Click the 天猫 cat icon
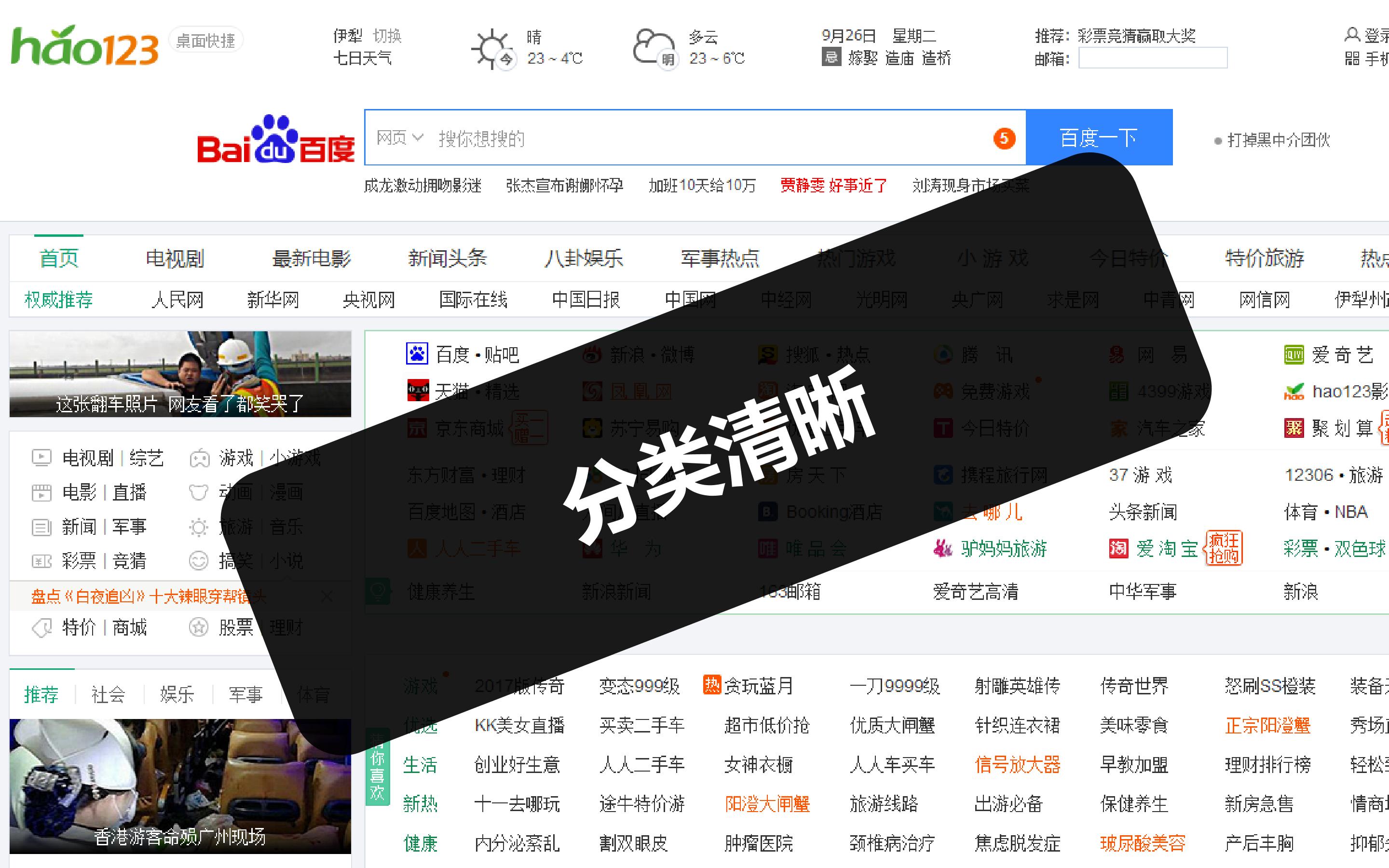1389x868 pixels. (418, 391)
